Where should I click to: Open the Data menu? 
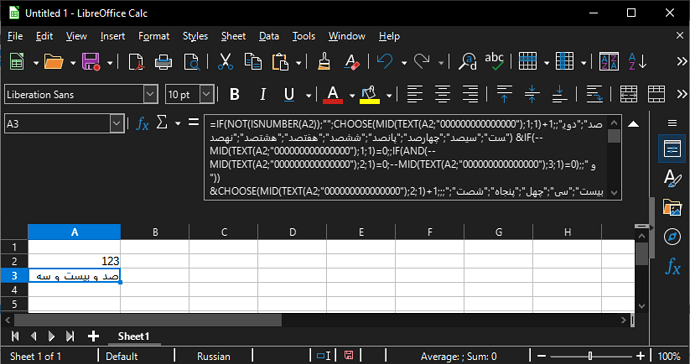click(269, 36)
